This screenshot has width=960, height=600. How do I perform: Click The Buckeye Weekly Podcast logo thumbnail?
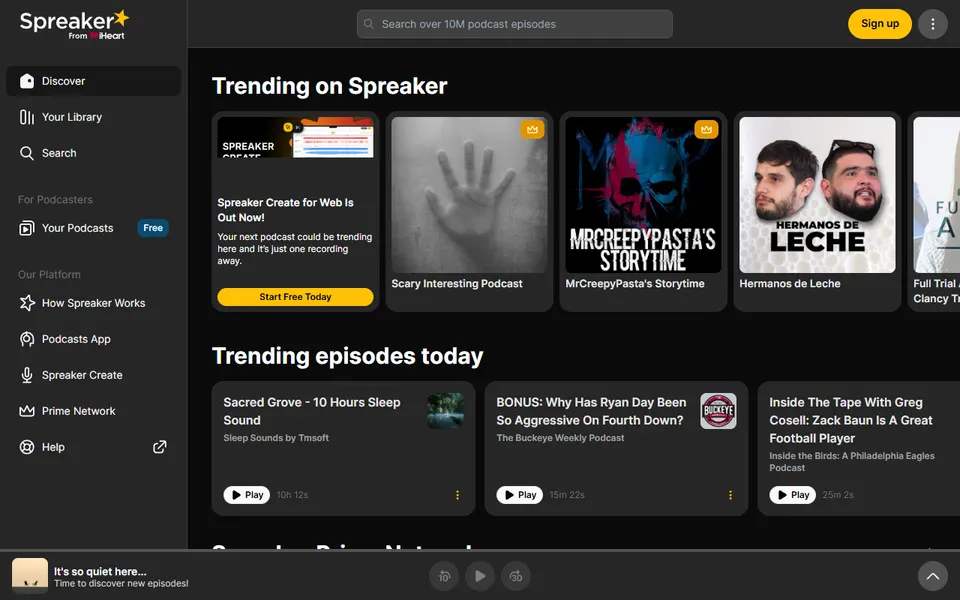click(x=718, y=411)
